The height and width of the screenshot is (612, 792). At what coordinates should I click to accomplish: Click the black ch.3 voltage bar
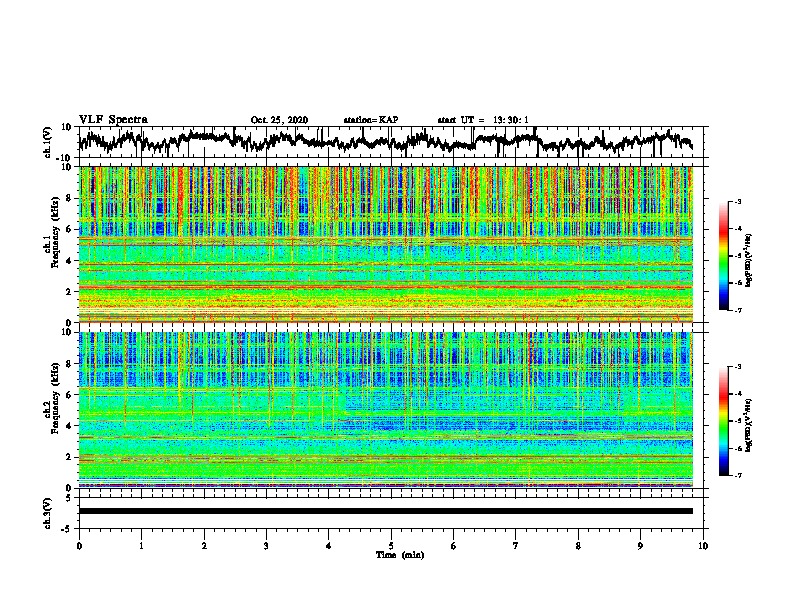click(385, 511)
